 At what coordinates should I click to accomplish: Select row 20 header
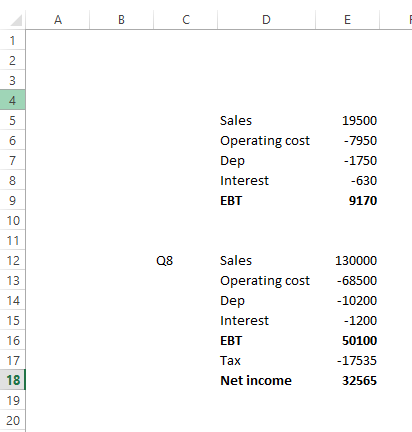pyautogui.click(x=12, y=420)
